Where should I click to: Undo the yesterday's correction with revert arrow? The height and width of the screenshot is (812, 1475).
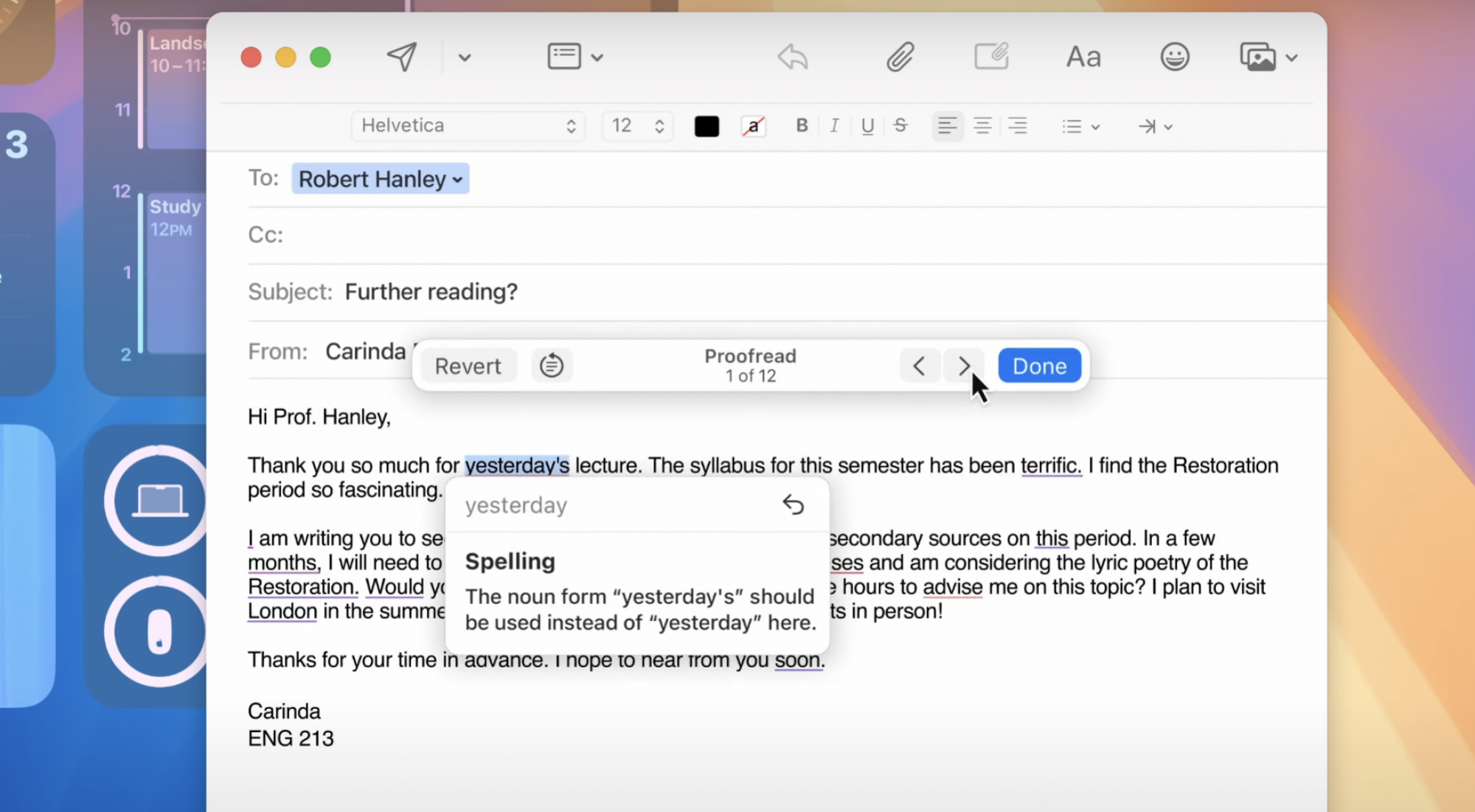pyautogui.click(x=793, y=505)
